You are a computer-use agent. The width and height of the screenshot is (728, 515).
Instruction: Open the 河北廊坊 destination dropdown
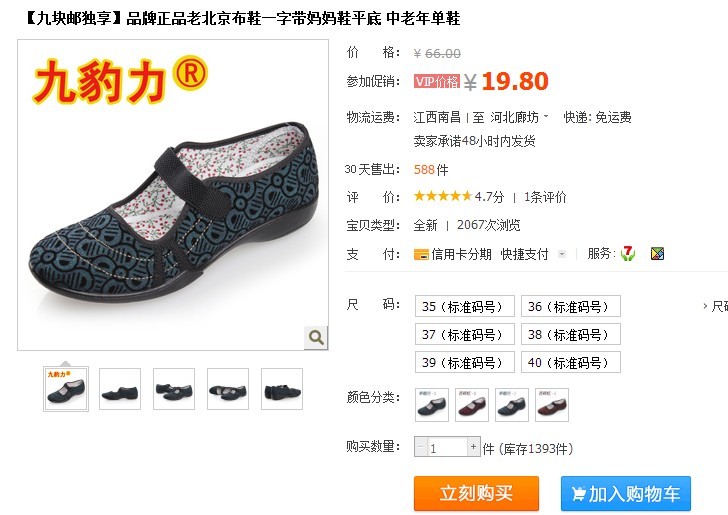pyautogui.click(x=519, y=117)
